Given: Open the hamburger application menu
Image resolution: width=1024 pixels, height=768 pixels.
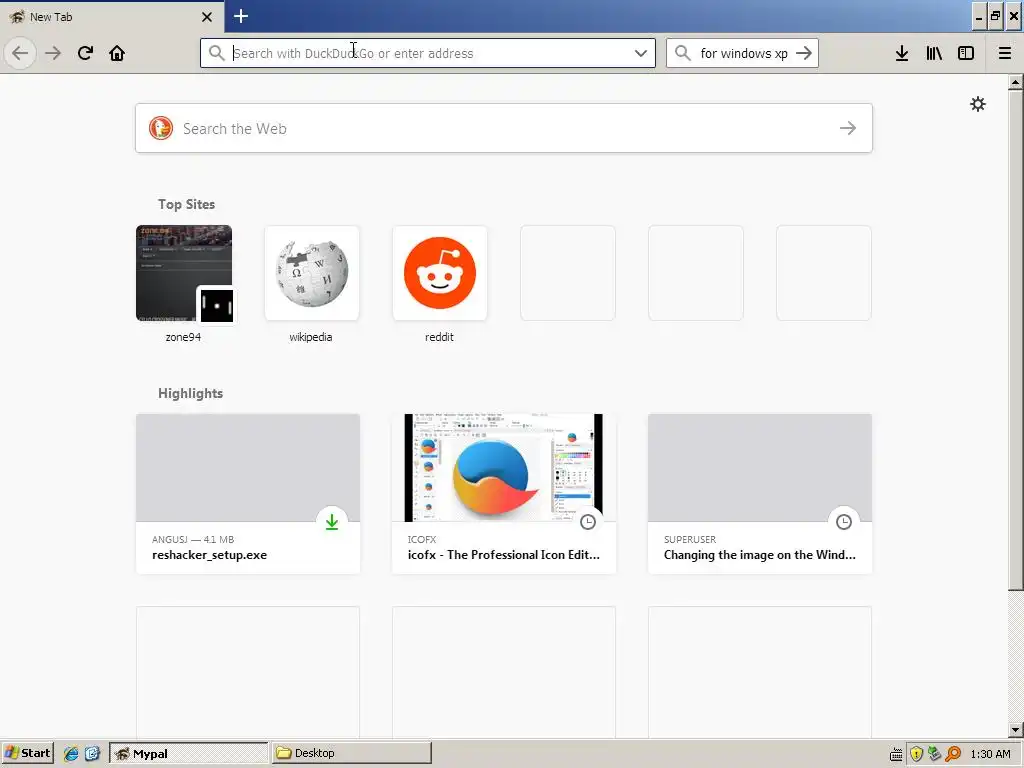Looking at the screenshot, I should click(1005, 53).
